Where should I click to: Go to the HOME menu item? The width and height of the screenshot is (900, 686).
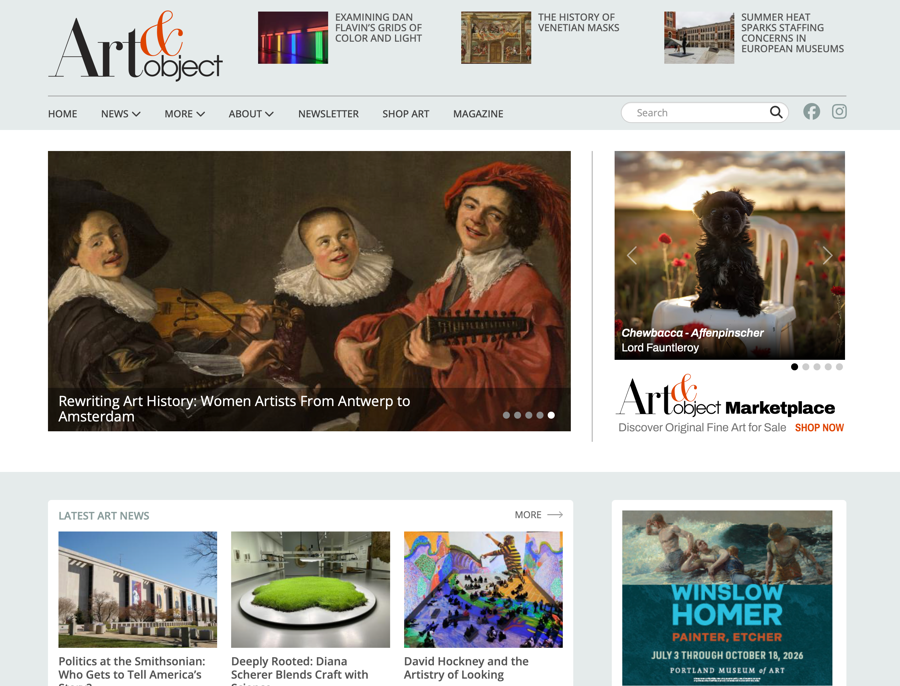pyautogui.click(x=63, y=114)
